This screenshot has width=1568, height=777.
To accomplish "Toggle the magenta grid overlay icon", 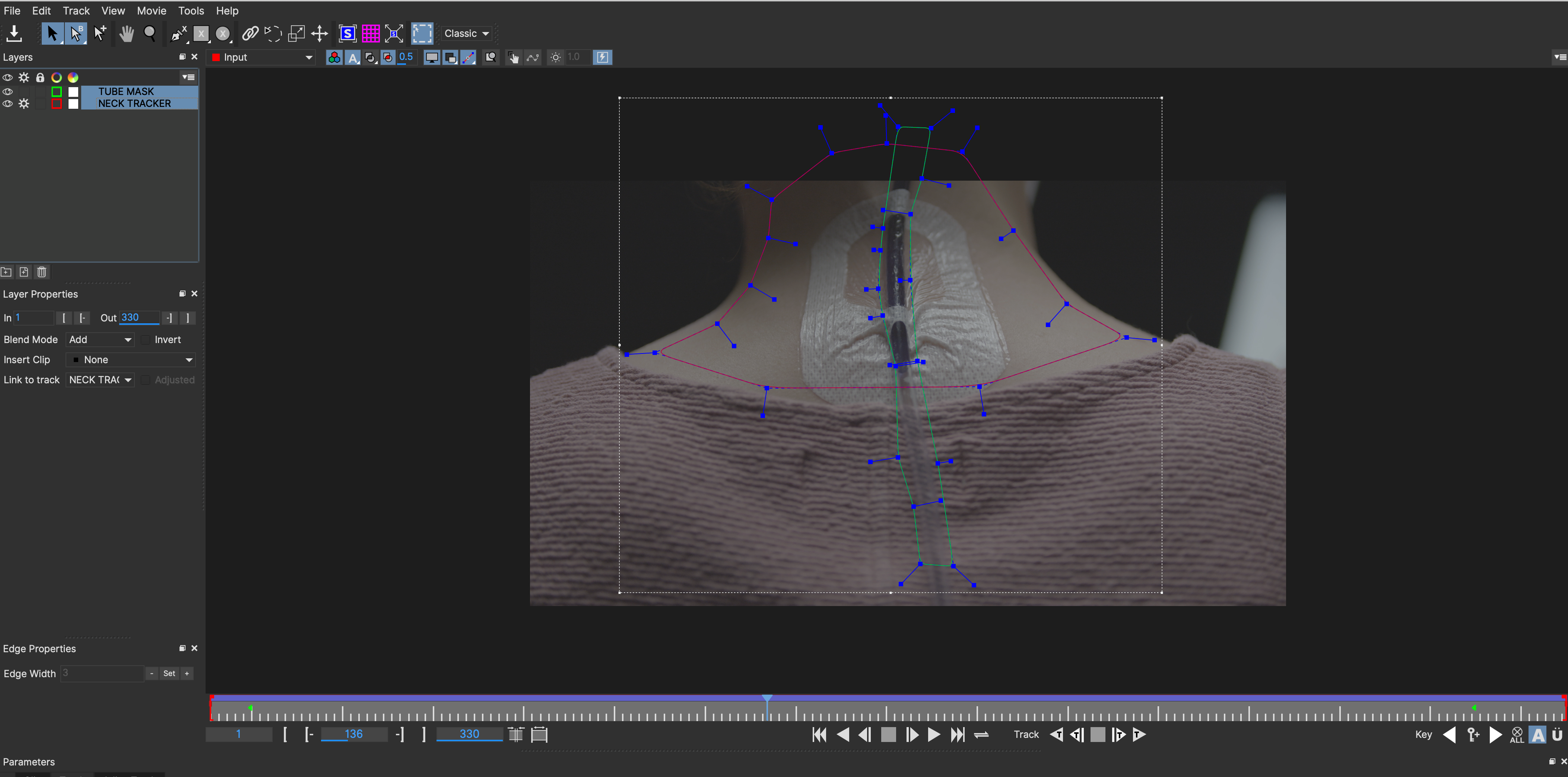I will tap(371, 34).
